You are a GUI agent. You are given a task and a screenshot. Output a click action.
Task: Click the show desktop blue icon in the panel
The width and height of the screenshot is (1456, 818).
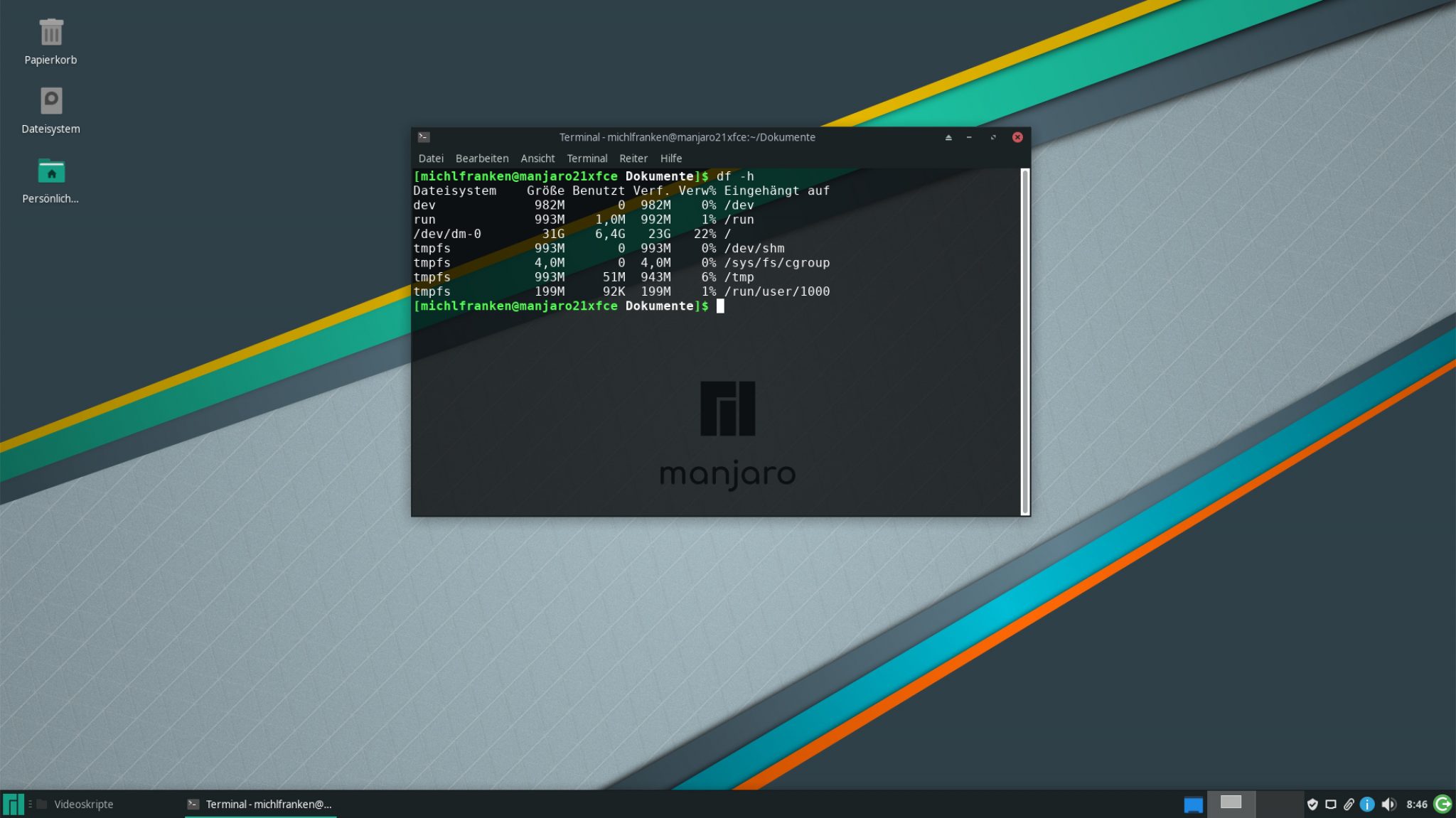pyautogui.click(x=1193, y=804)
